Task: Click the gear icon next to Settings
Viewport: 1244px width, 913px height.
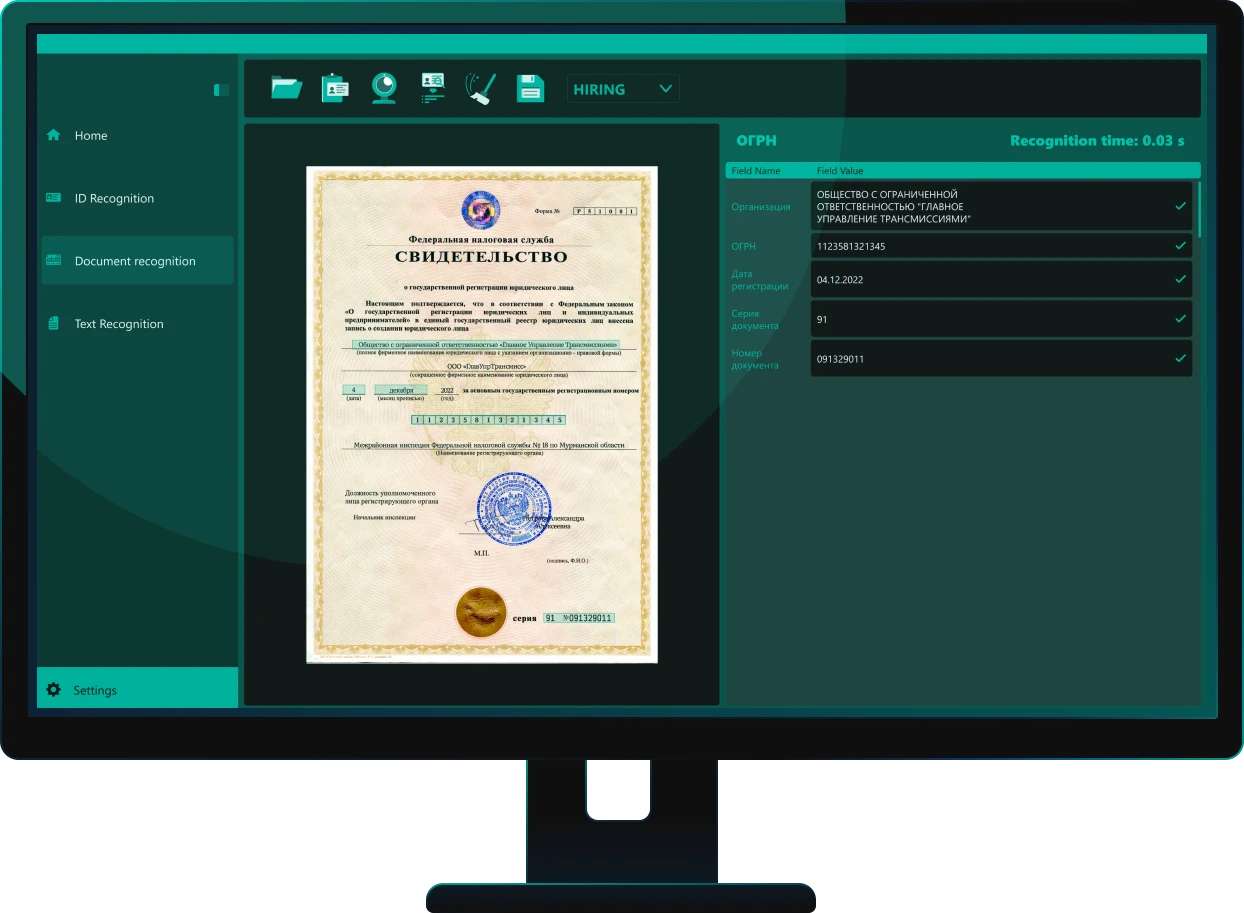Action: [54, 690]
